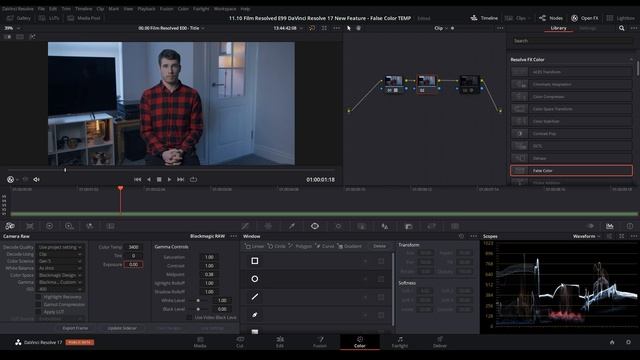
Task: Click the Exposure value field
Action: [x=133, y=264]
